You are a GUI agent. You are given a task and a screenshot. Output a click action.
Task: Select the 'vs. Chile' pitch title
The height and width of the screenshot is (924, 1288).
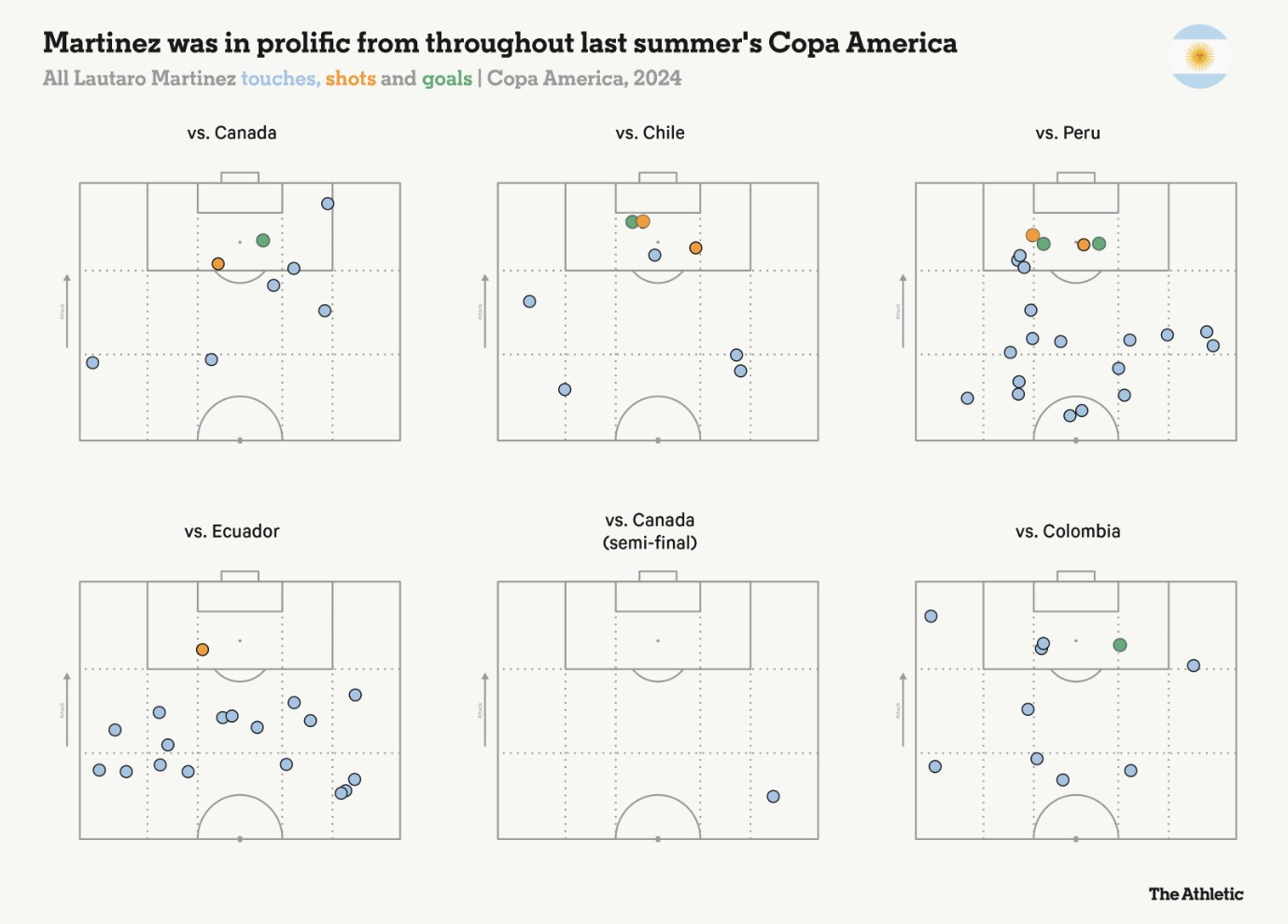tap(650, 133)
